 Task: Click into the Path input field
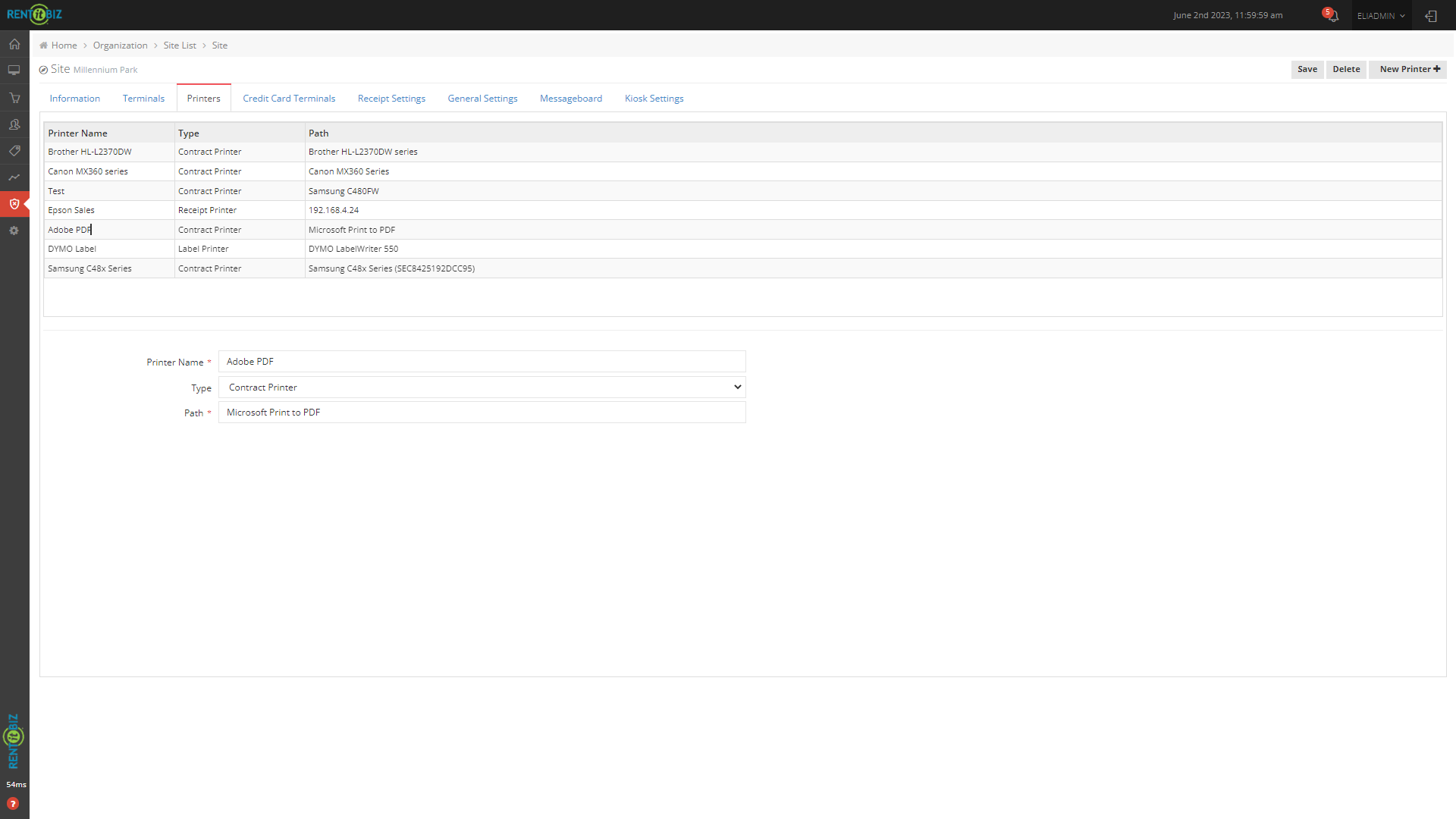[x=482, y=413]
